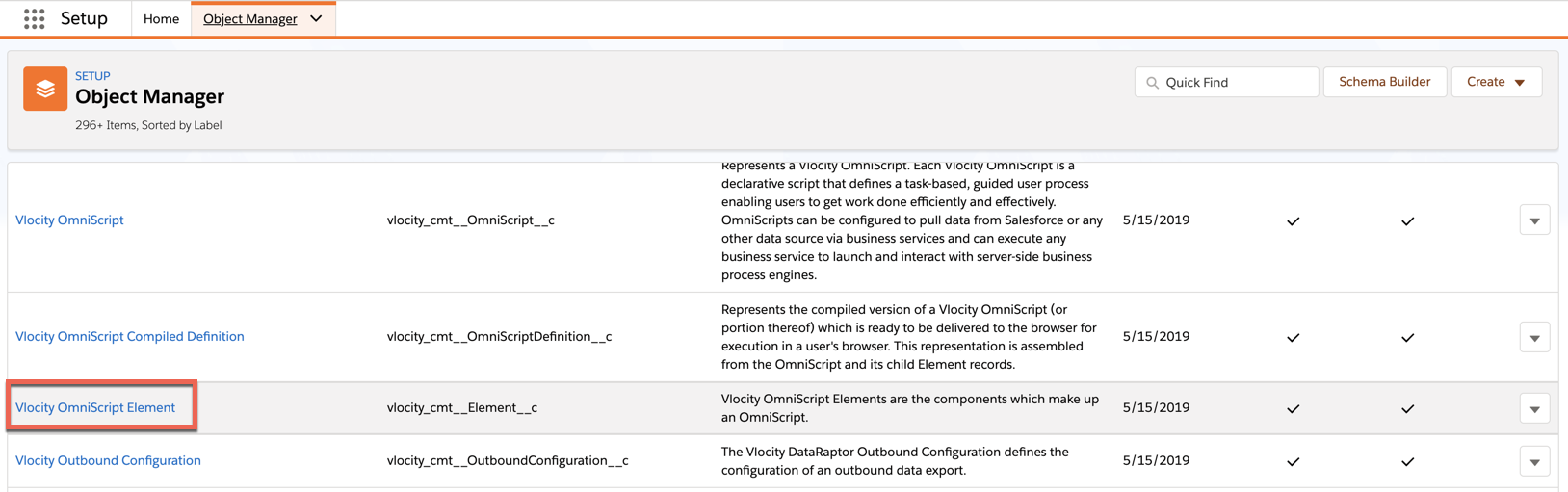This screenshot has width=1568, height=492.
Task: Open row actions for Vlocity OmniScript Element
Action: [1534, 408]
